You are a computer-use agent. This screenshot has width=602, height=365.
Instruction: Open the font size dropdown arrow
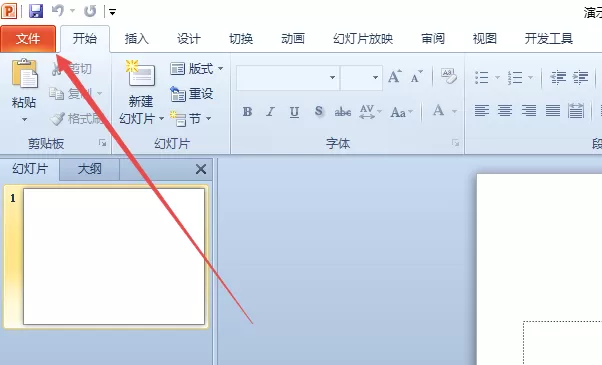pyautogui.click(x=375, y=78)
